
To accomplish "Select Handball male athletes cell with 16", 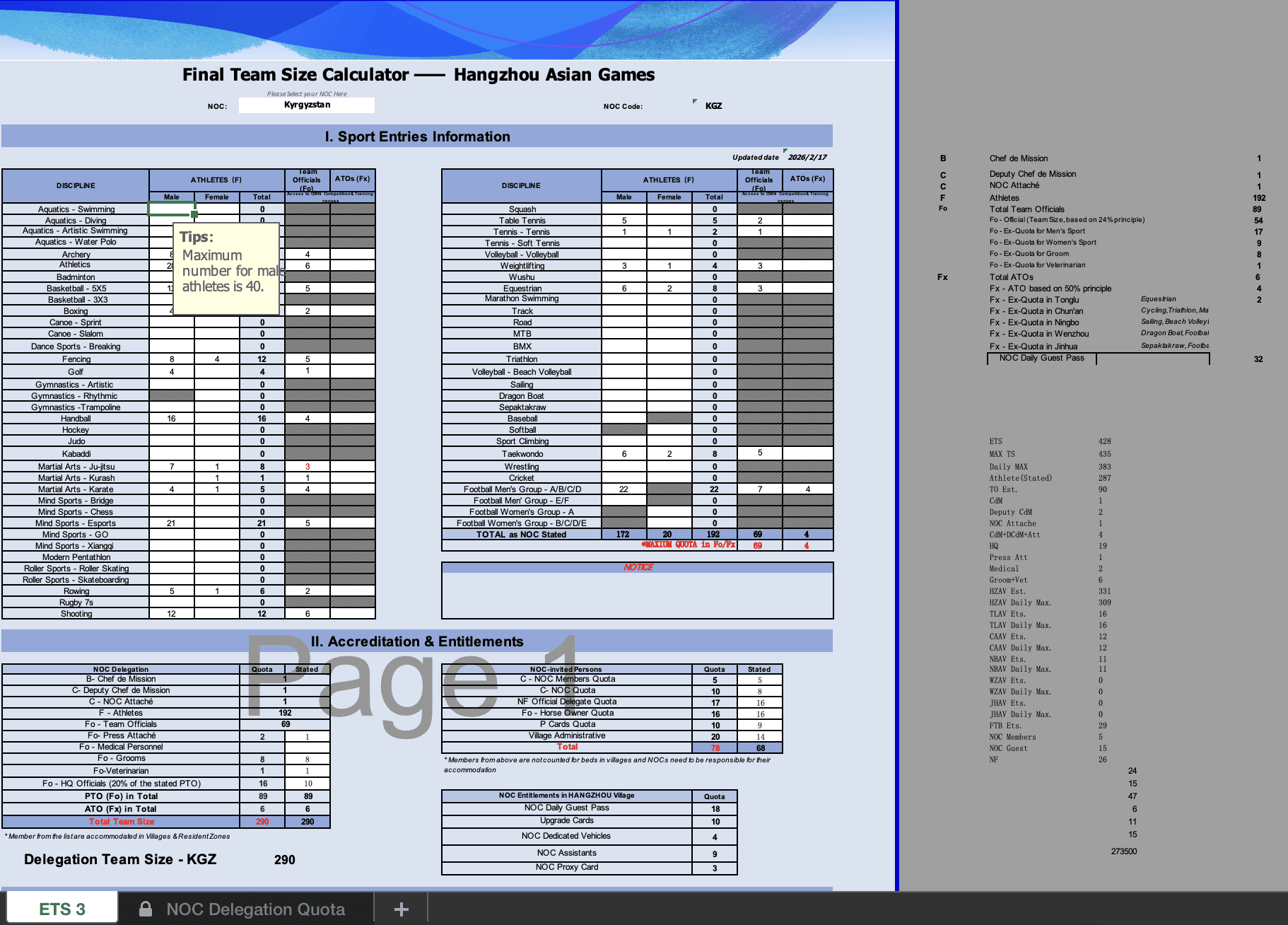I will pos(172,419).
